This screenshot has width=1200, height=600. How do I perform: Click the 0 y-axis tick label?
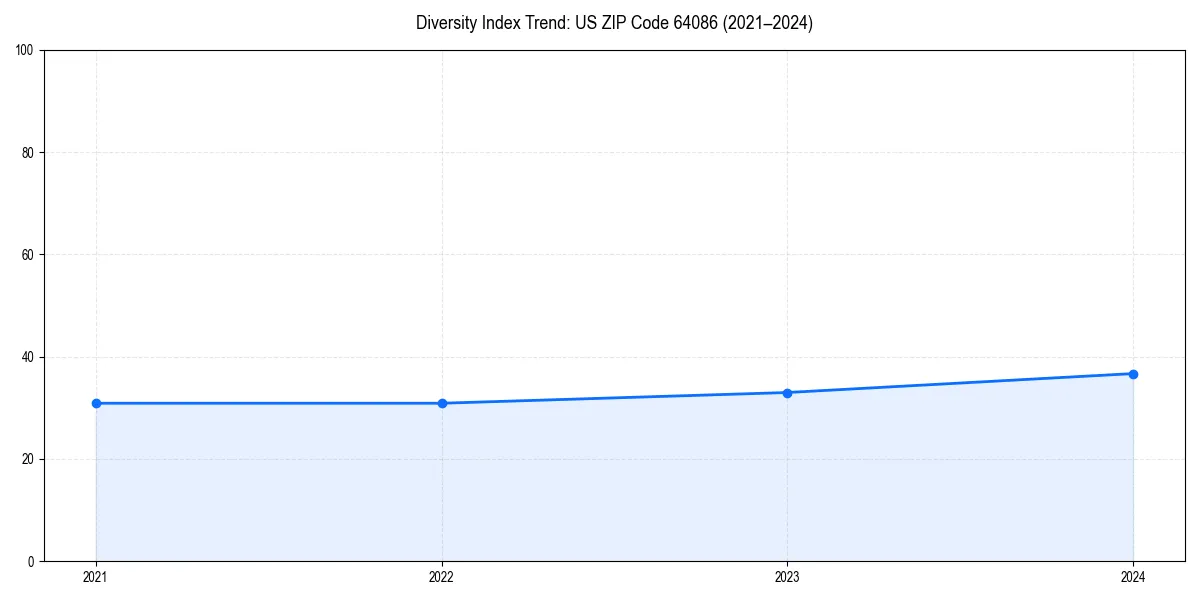tap(31, 559)
